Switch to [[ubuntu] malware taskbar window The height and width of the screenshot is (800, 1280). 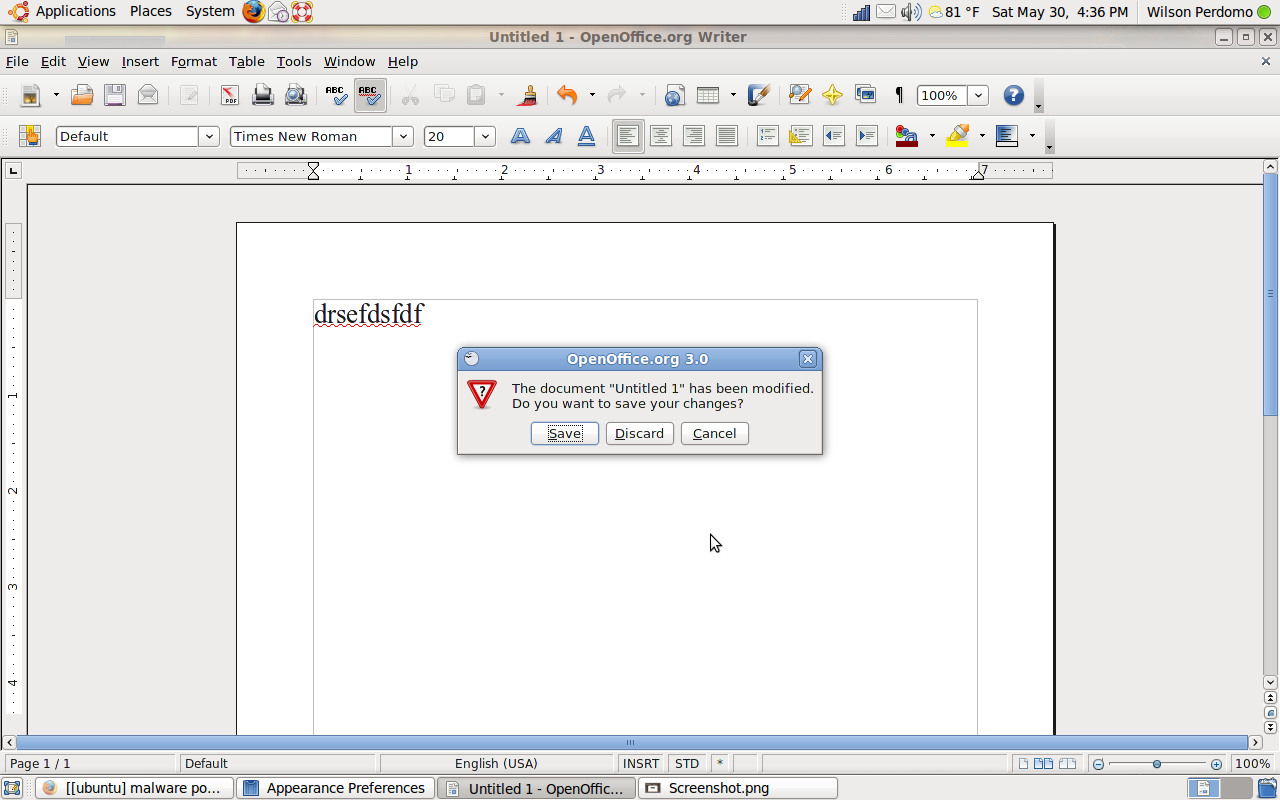click(134, 788)
